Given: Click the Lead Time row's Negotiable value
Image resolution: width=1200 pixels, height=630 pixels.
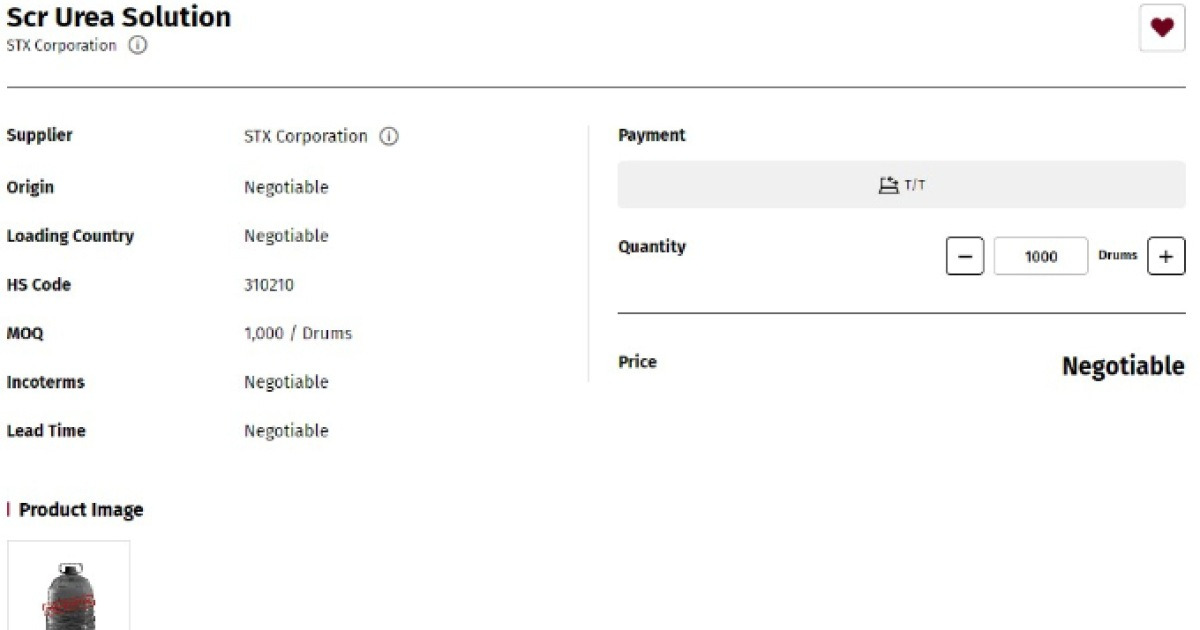Looking at the screenshot, I should 286,431.
